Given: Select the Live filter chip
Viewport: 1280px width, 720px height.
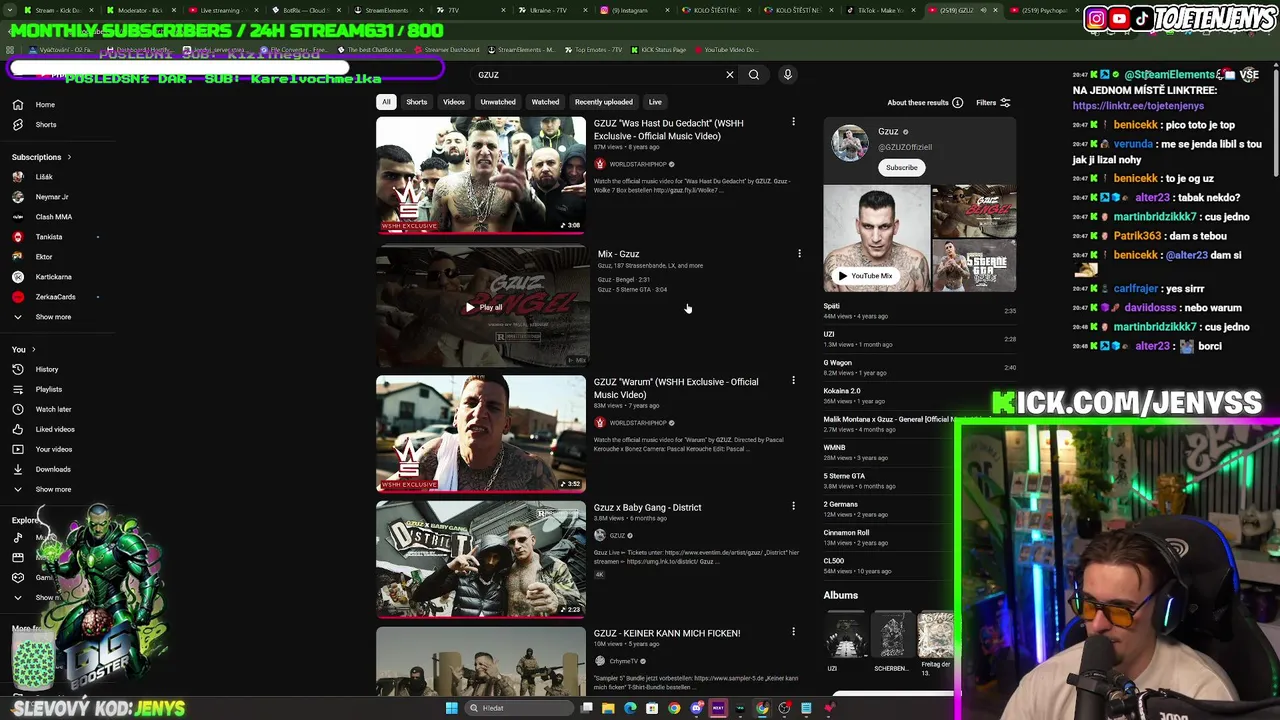Looking at the screenshot, I should [x=655, y=102].
